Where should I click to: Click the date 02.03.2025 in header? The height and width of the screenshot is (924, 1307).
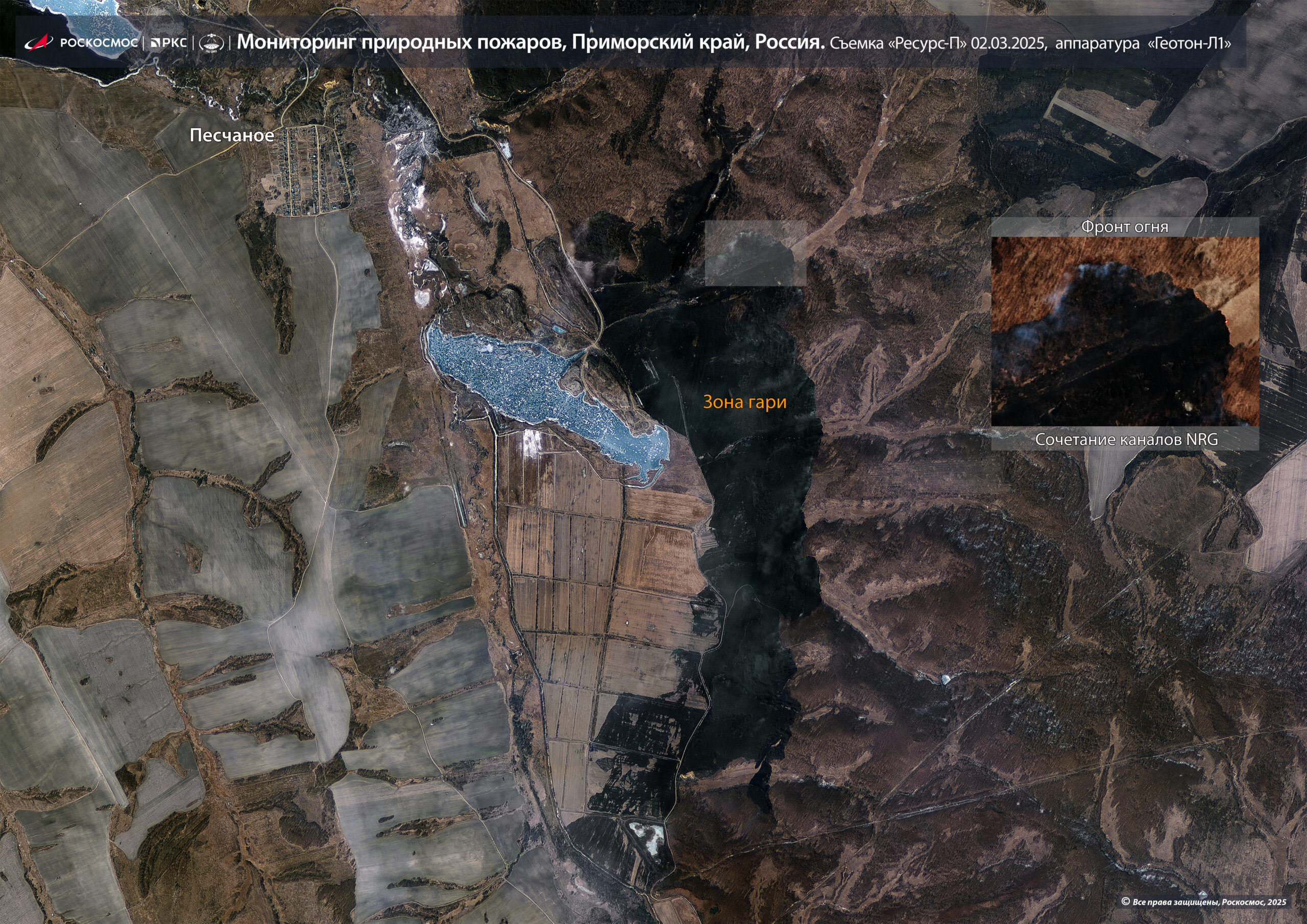[x=1008, y=44]
